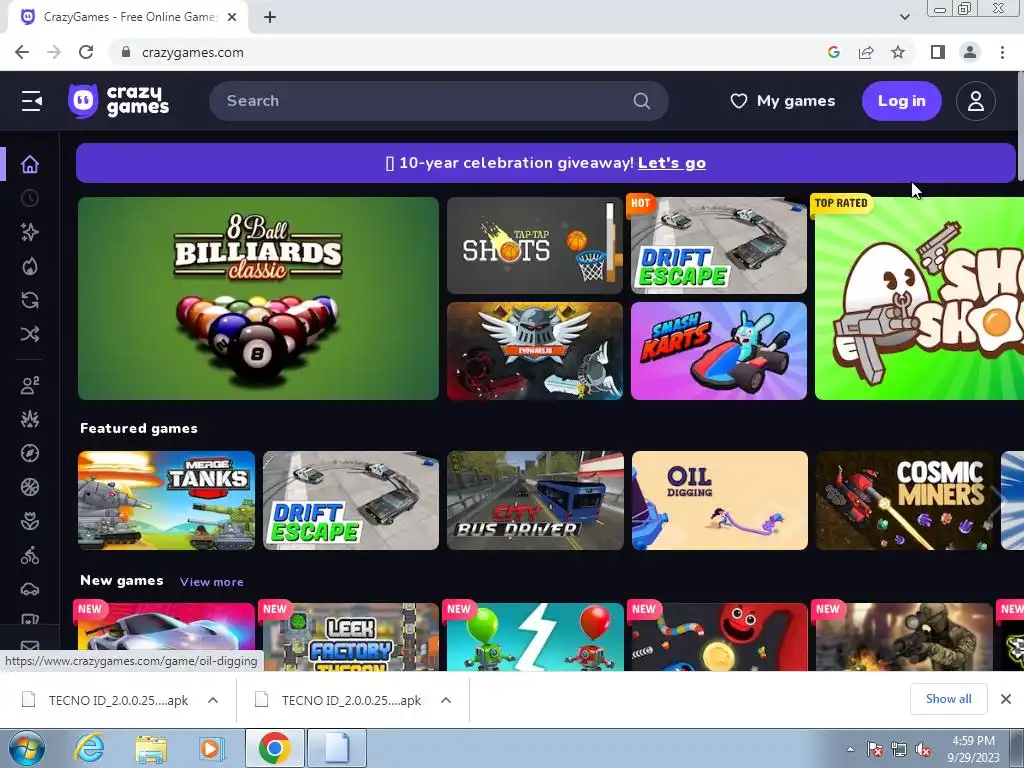The image size is (1024, 768).
Task: Open the EvoWars.io knight thumbnail
Action: pyautogui.click(x=535, y=351)
